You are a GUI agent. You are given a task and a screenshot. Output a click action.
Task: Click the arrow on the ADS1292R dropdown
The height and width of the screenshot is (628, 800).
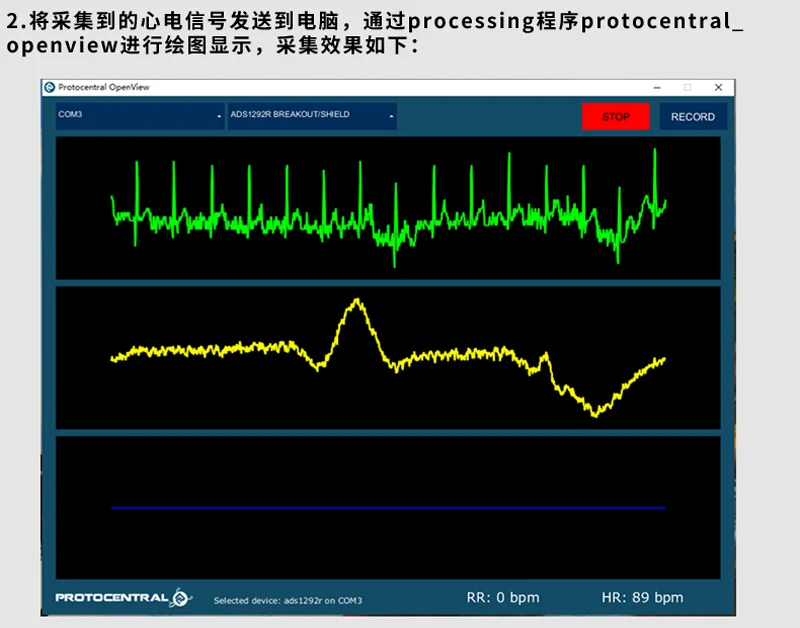[x=391, y=117]
